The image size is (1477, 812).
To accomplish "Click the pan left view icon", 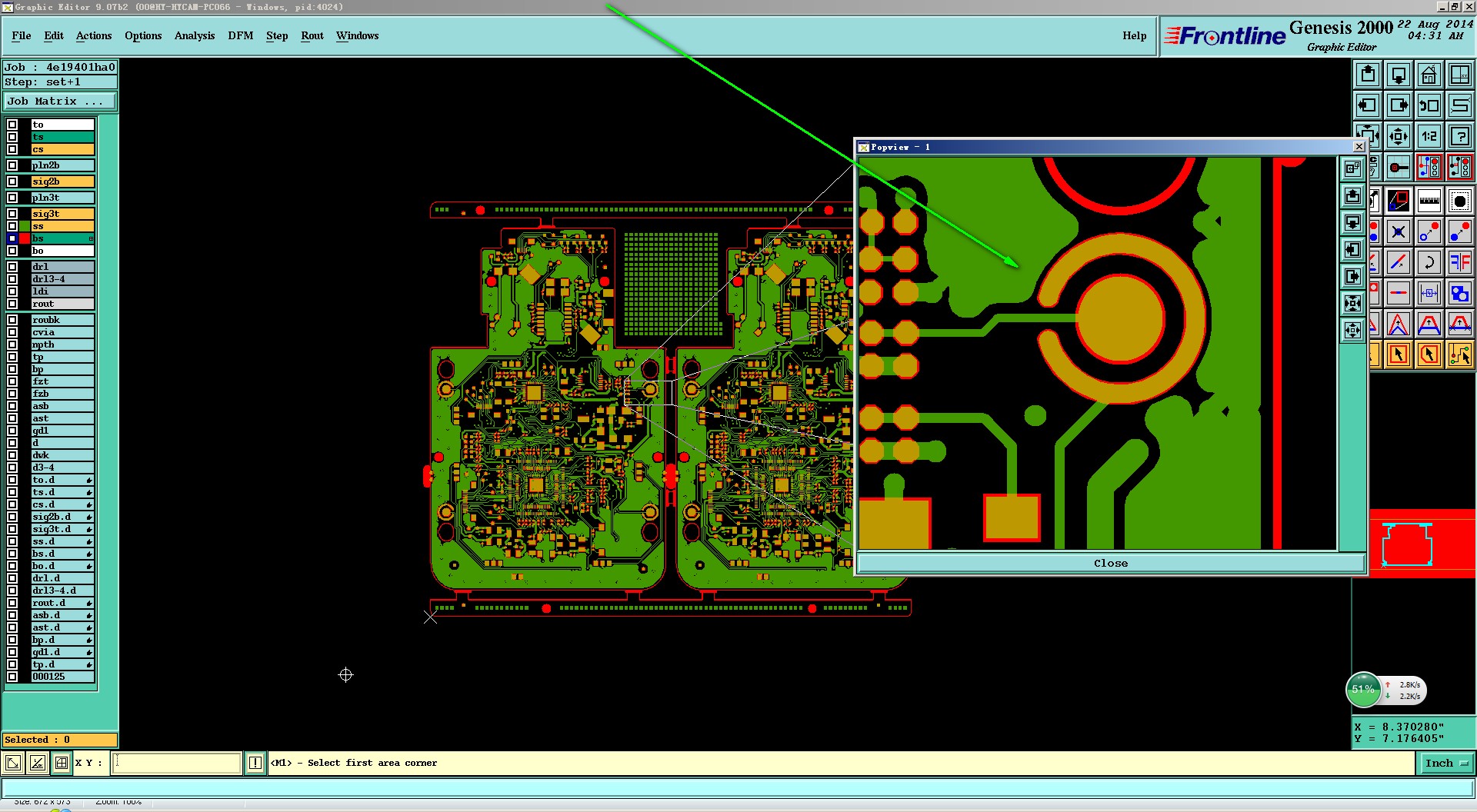I will tap(1368, 105).
